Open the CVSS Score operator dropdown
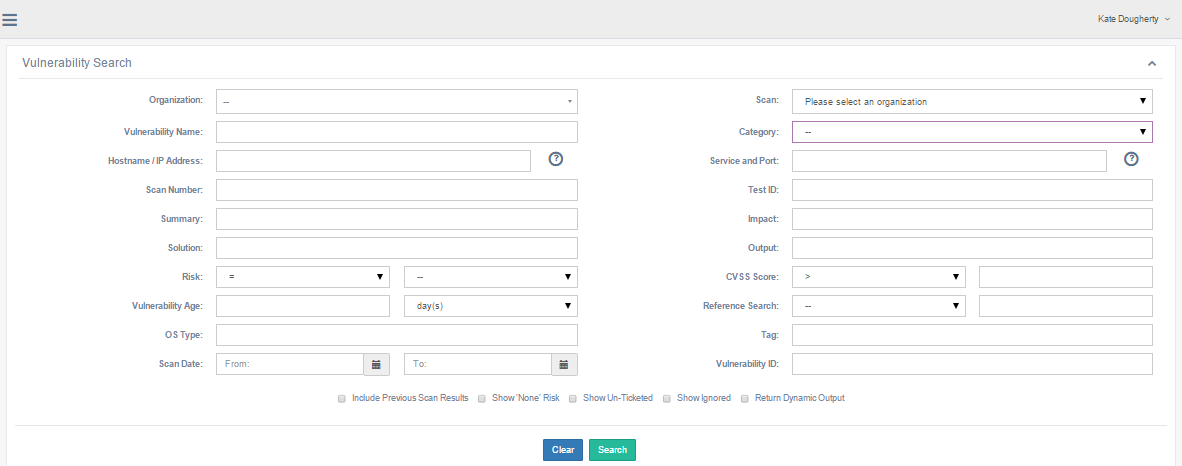Viewport: 1182px width, 466px height. tap(878, 277)
